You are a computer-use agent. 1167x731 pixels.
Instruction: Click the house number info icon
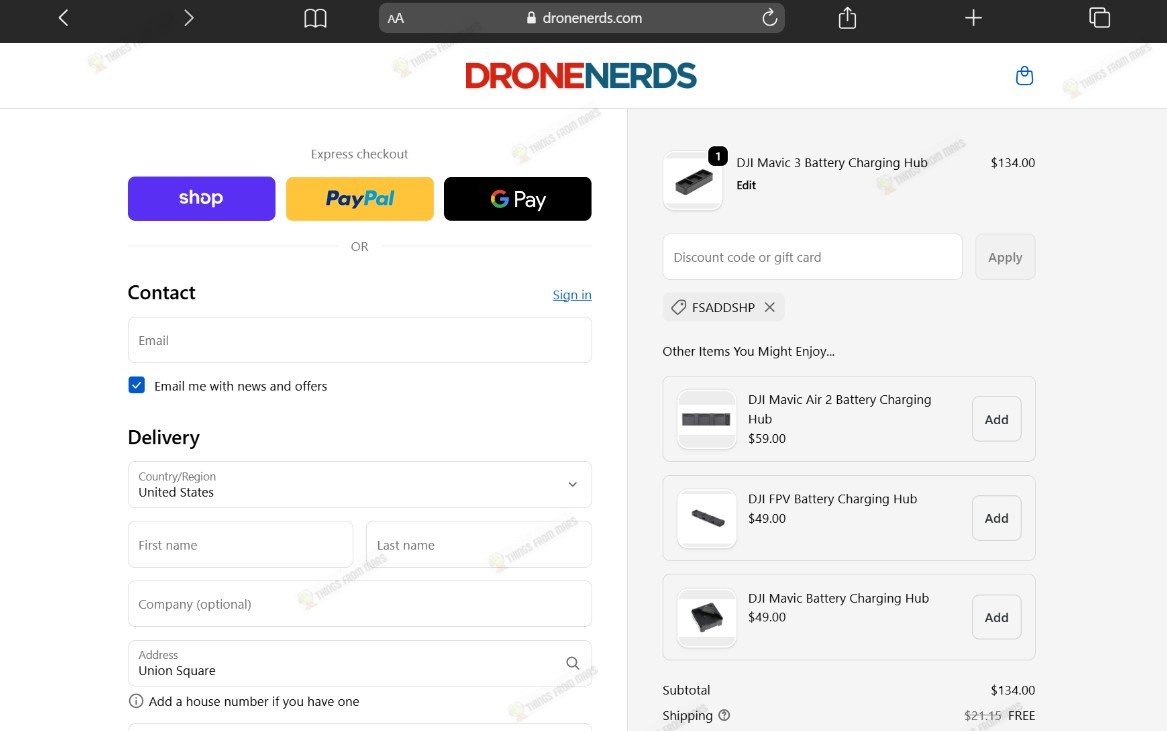tap(136, 701)
